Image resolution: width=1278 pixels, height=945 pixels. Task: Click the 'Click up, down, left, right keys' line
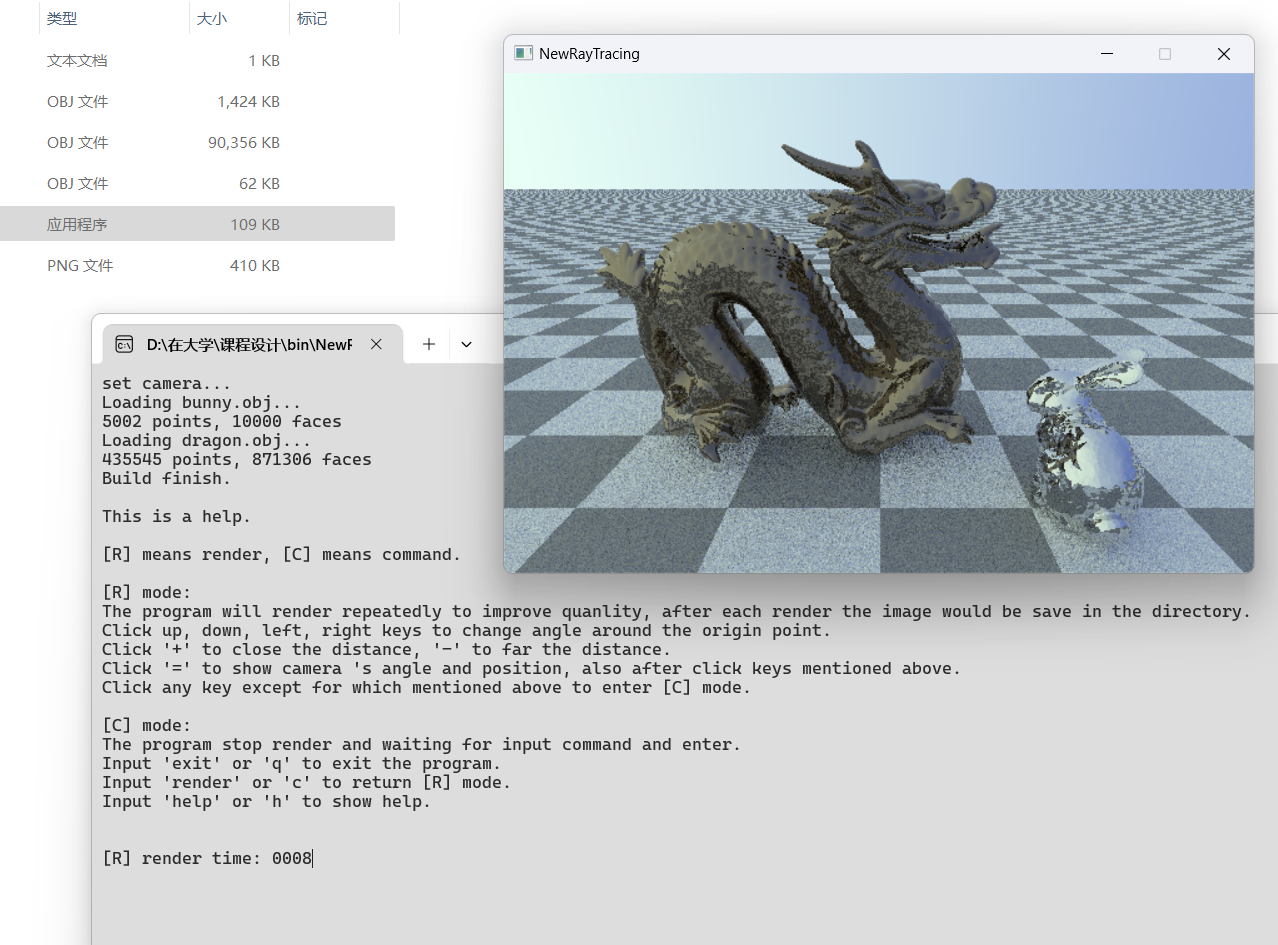[x=467, y=630]
